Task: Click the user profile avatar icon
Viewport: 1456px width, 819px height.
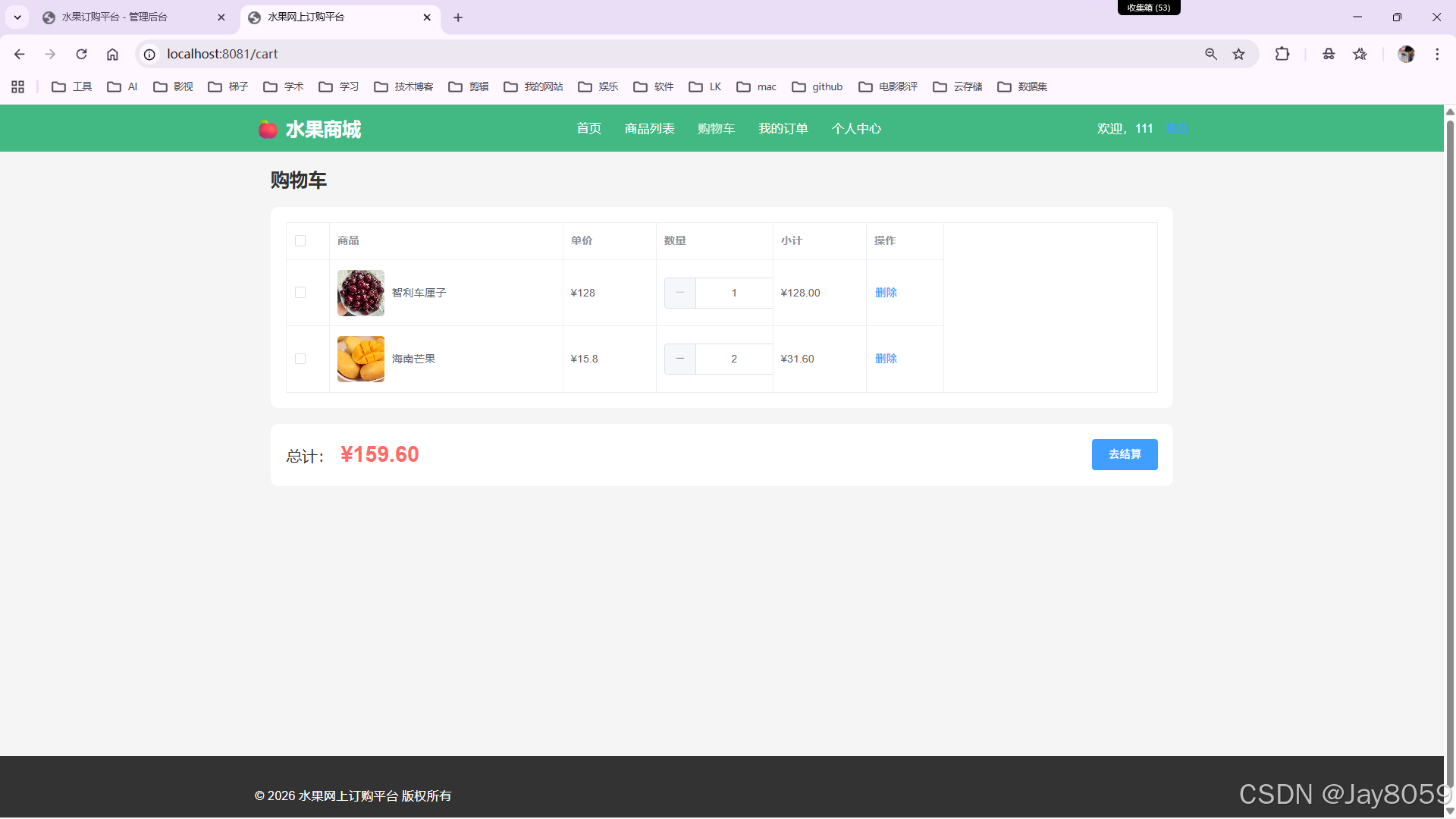Action: [1405, 54]
